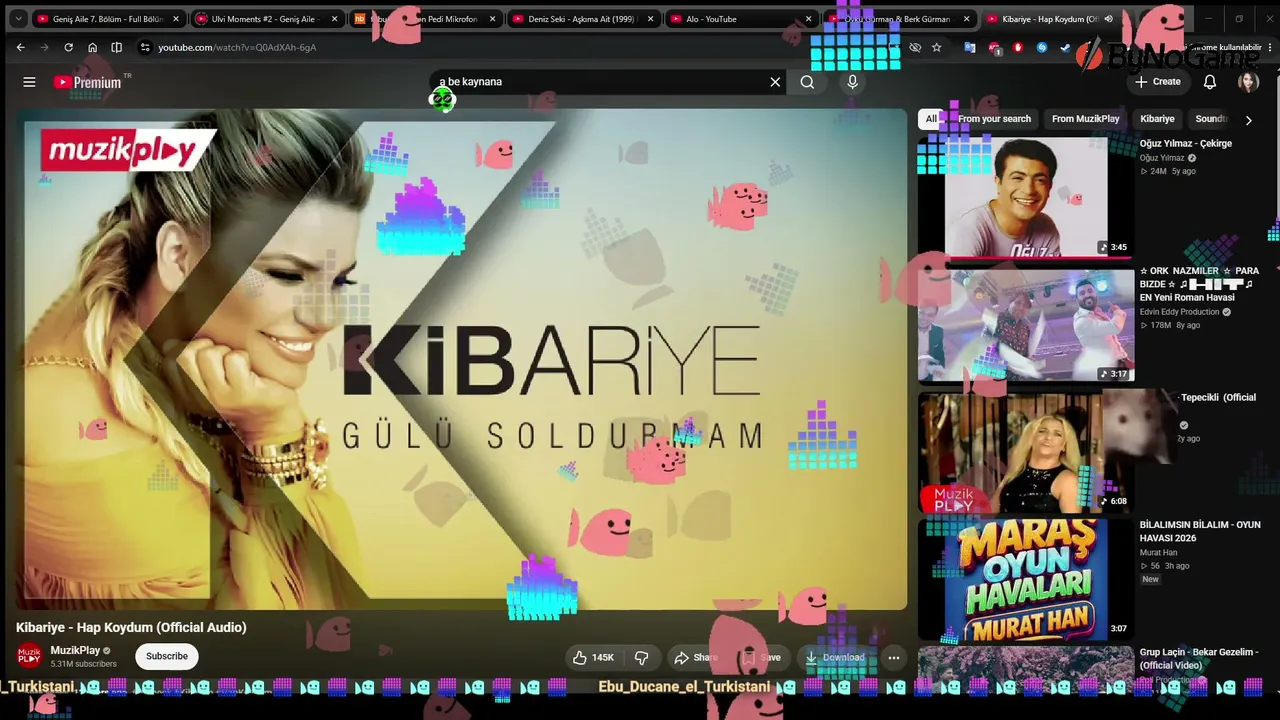
Task: Visit Edvin Eddy Production channel link
Action: tap(1180, 312)
